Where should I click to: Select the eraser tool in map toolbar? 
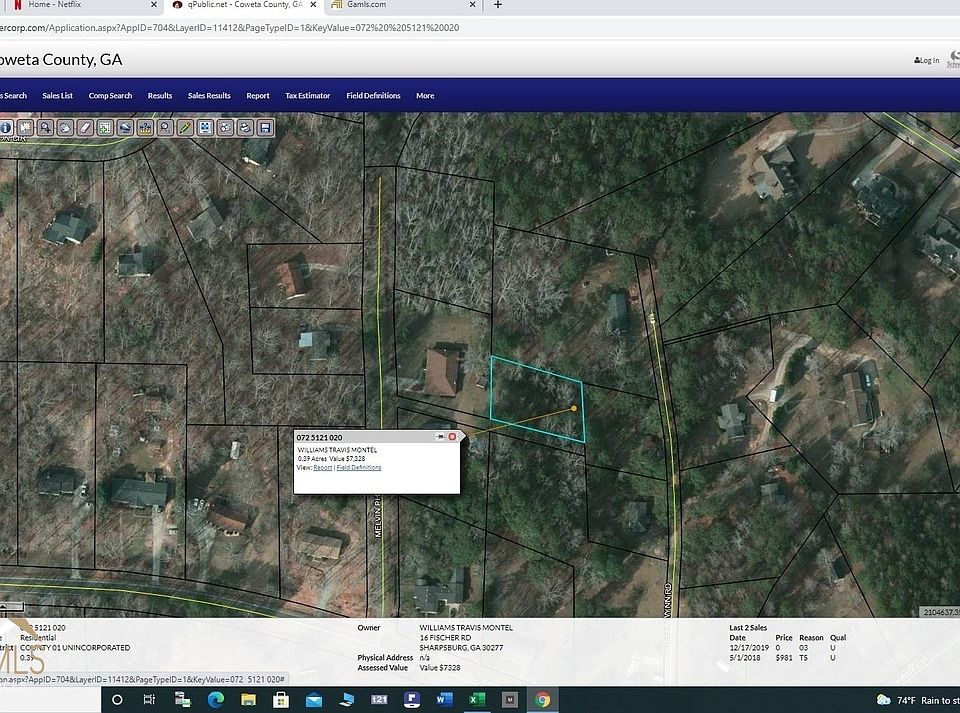point(85,127)
